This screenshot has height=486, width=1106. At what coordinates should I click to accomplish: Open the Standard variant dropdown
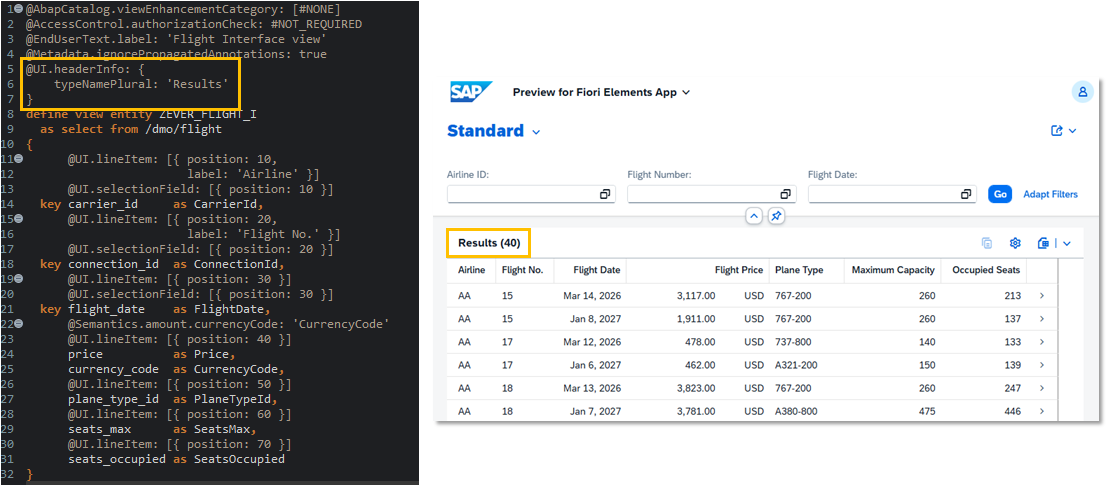click(x=536, y=132)
